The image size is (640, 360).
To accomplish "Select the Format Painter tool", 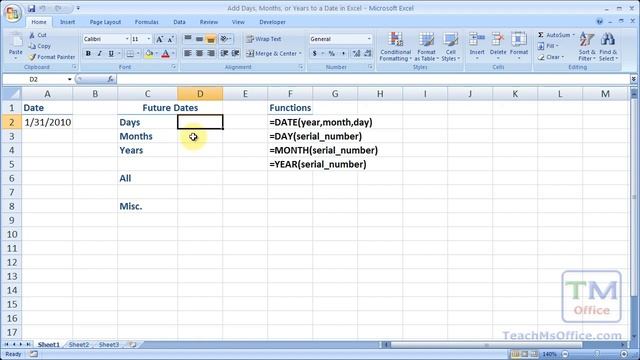I will click(x=52, y=57).
